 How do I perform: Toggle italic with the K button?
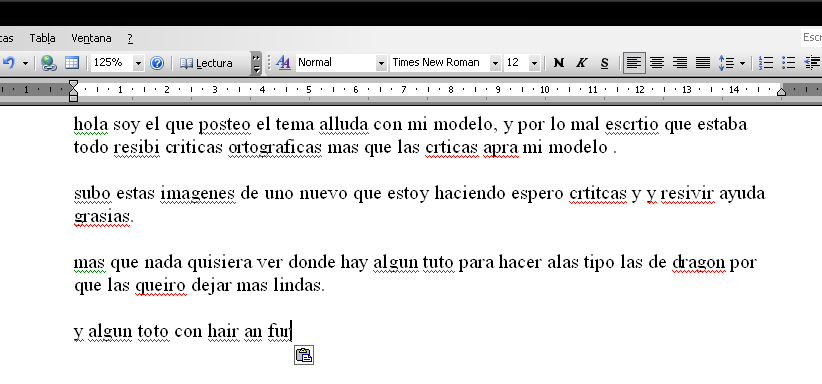pyautogui.click(x=581, y=63)
